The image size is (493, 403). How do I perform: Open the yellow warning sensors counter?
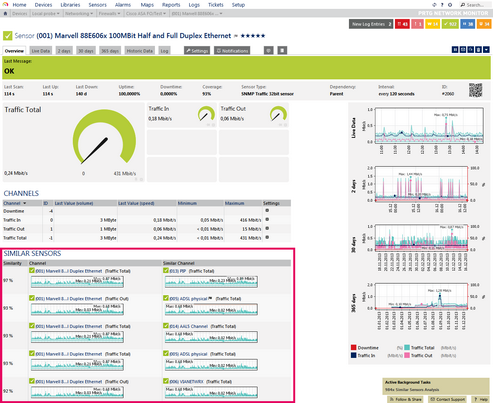[432, 24]
